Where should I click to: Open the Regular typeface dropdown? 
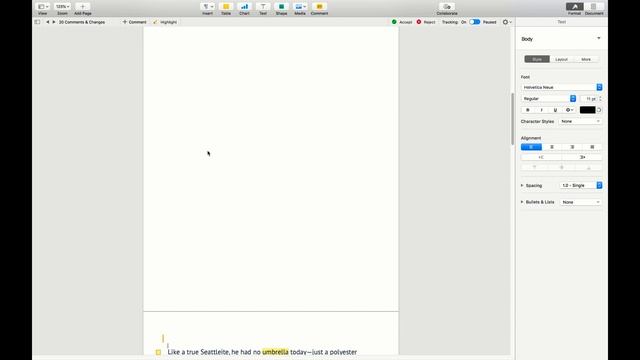[x=549, y=99]
